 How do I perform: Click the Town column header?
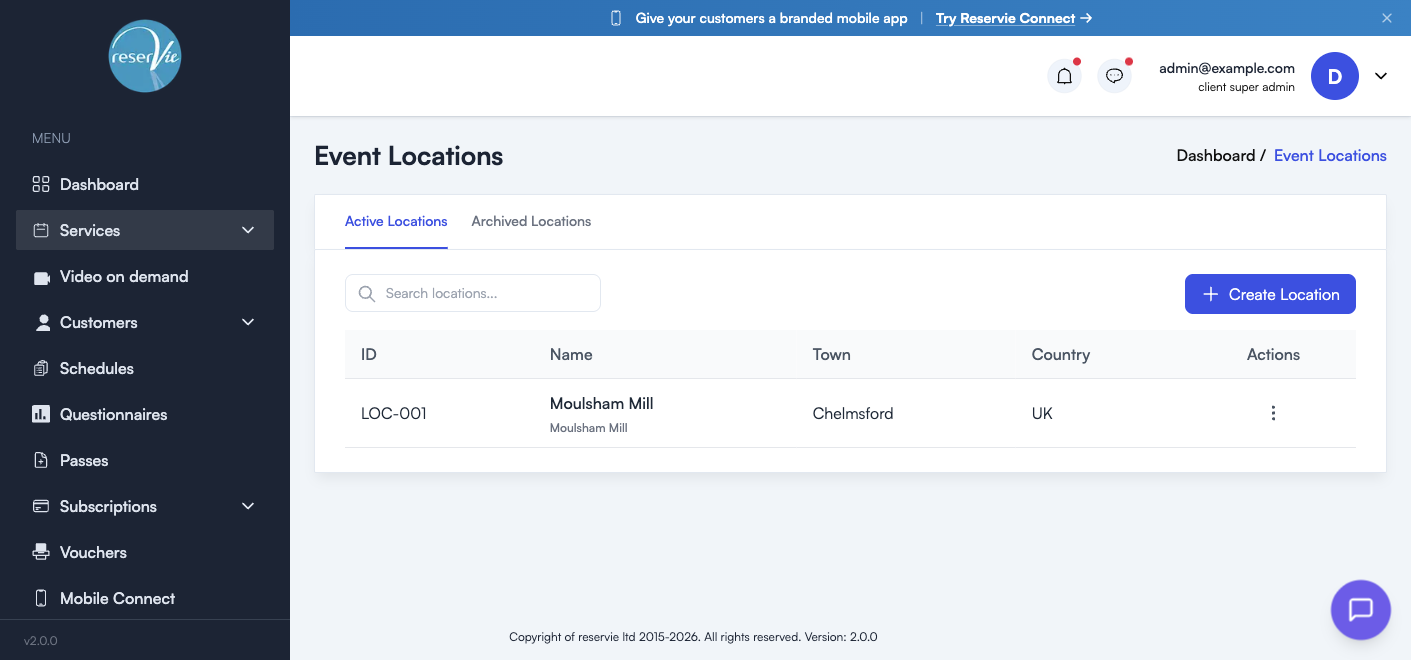[832, 354]
